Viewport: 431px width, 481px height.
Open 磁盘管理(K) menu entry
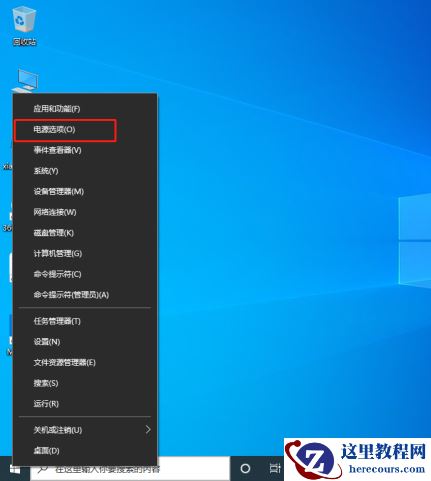(85, 233)
